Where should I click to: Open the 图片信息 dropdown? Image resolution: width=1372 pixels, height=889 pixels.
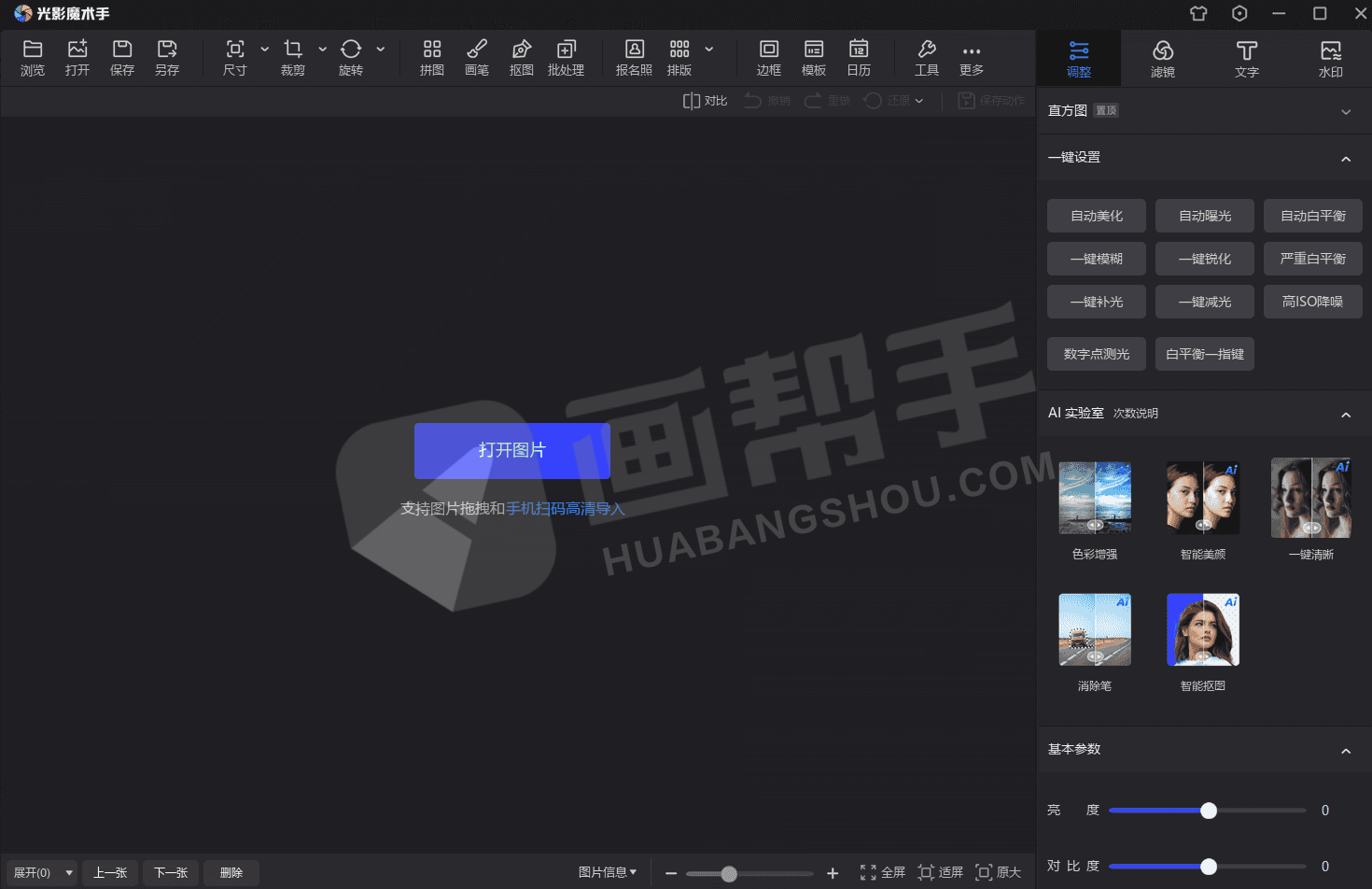pyautogui.click(x=607, y=872)
